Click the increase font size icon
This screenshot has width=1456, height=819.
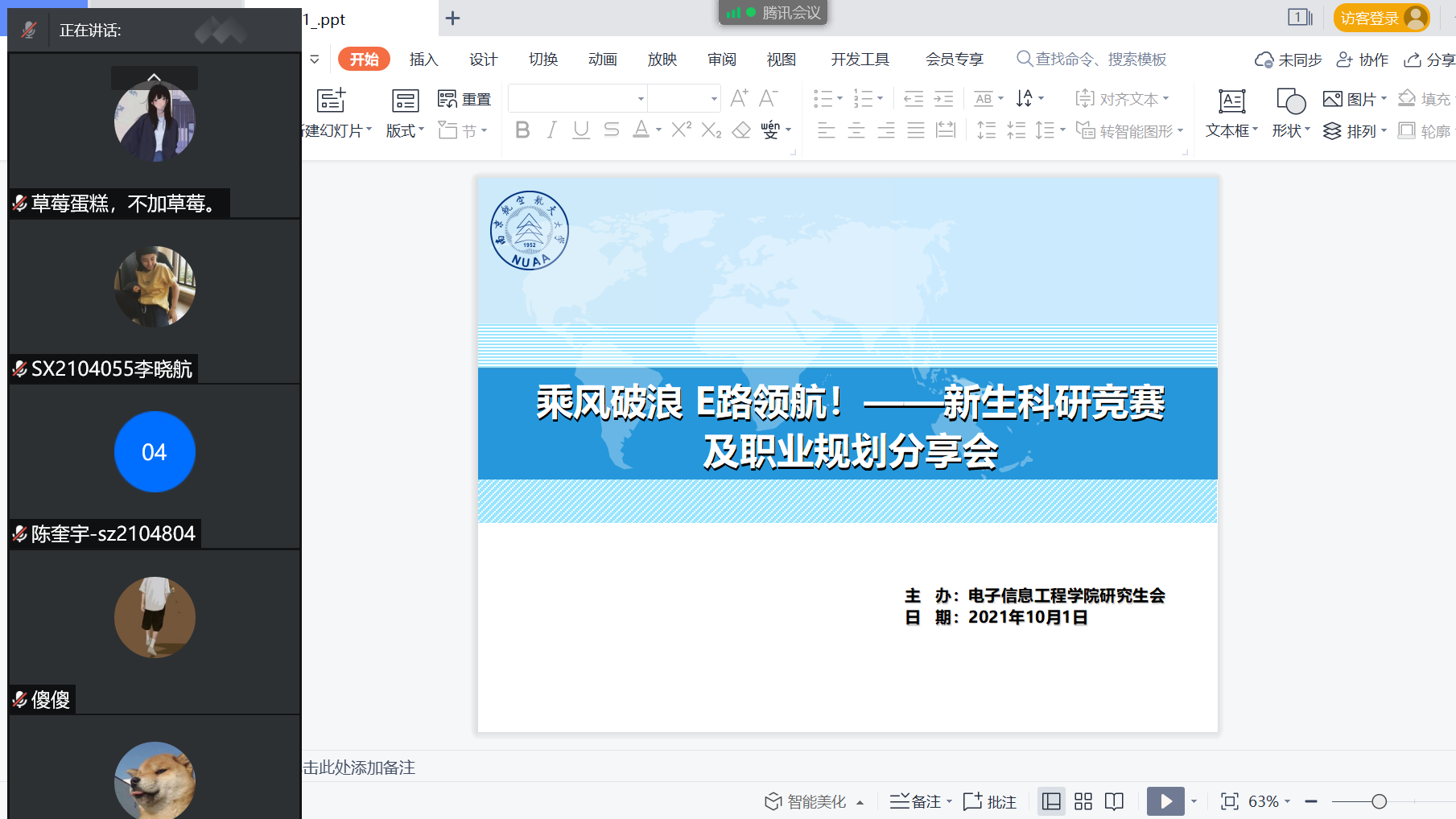click(739, 98)
